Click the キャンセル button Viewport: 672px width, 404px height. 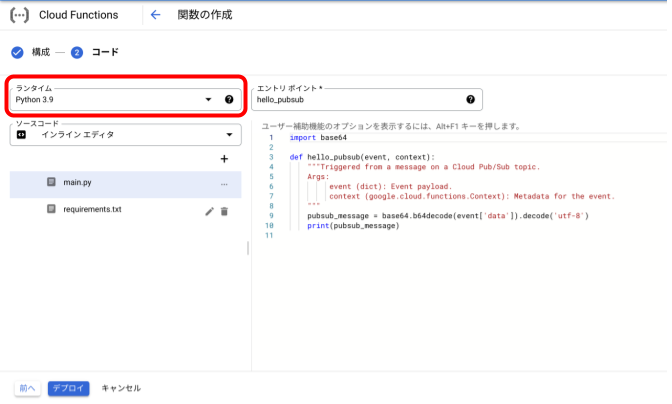(121, 388)
